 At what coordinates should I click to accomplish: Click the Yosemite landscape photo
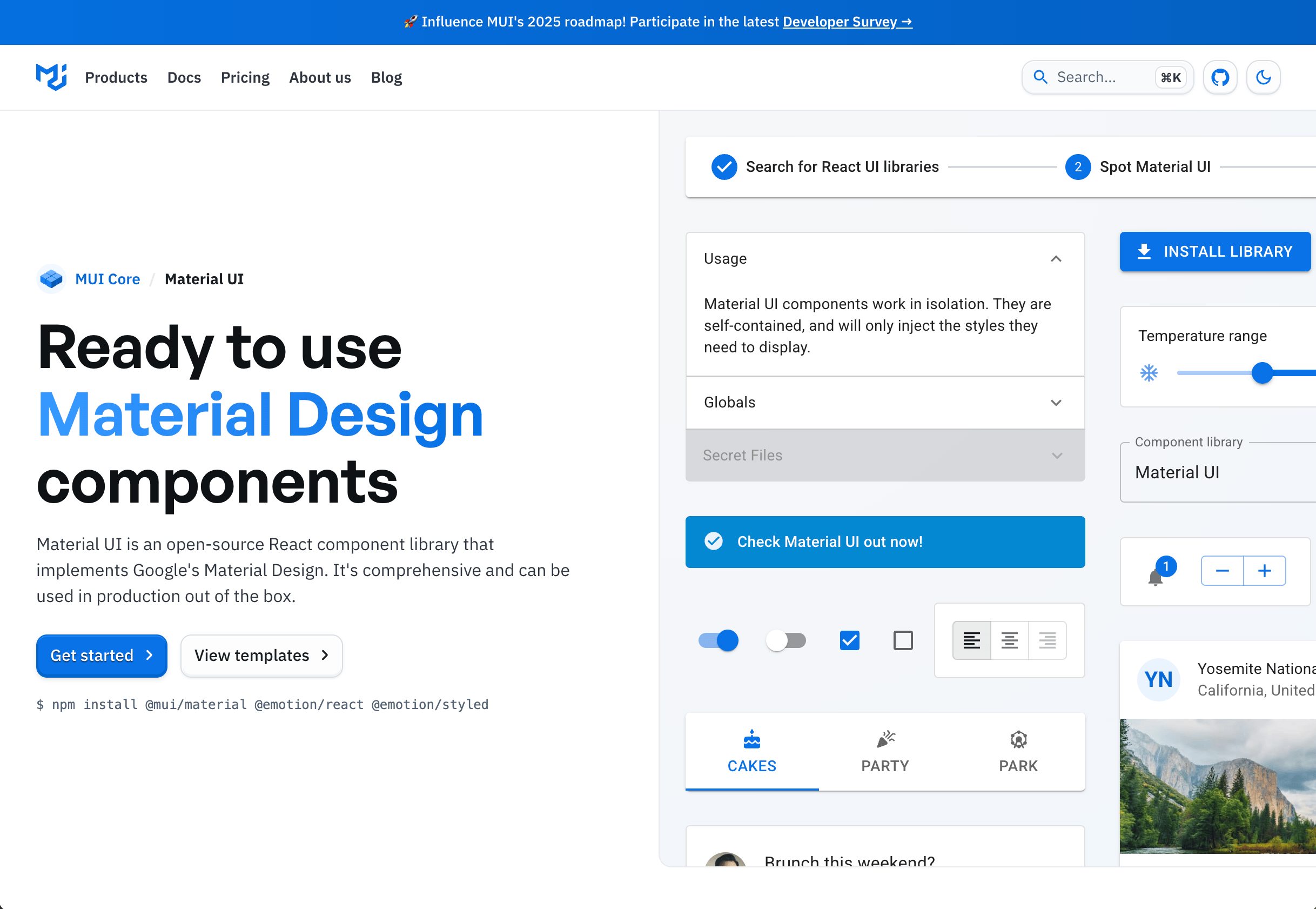coord(1218,786)
